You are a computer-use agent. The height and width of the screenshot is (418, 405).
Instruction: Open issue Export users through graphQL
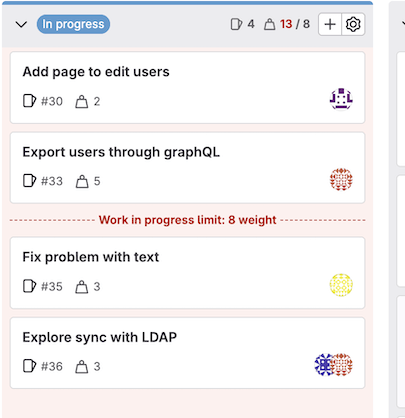click(x=121, y=152)
